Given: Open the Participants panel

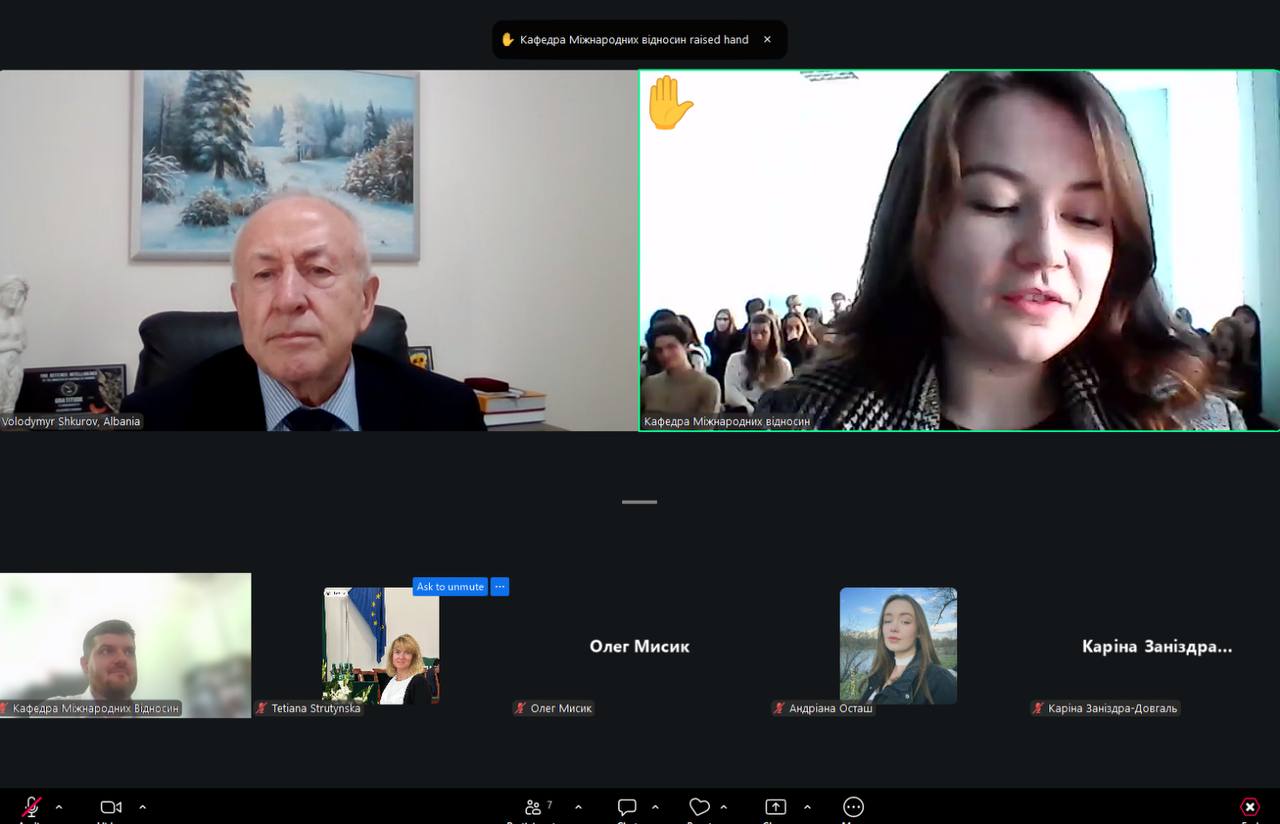Looking at the screenshot, I should pos(535,807).
